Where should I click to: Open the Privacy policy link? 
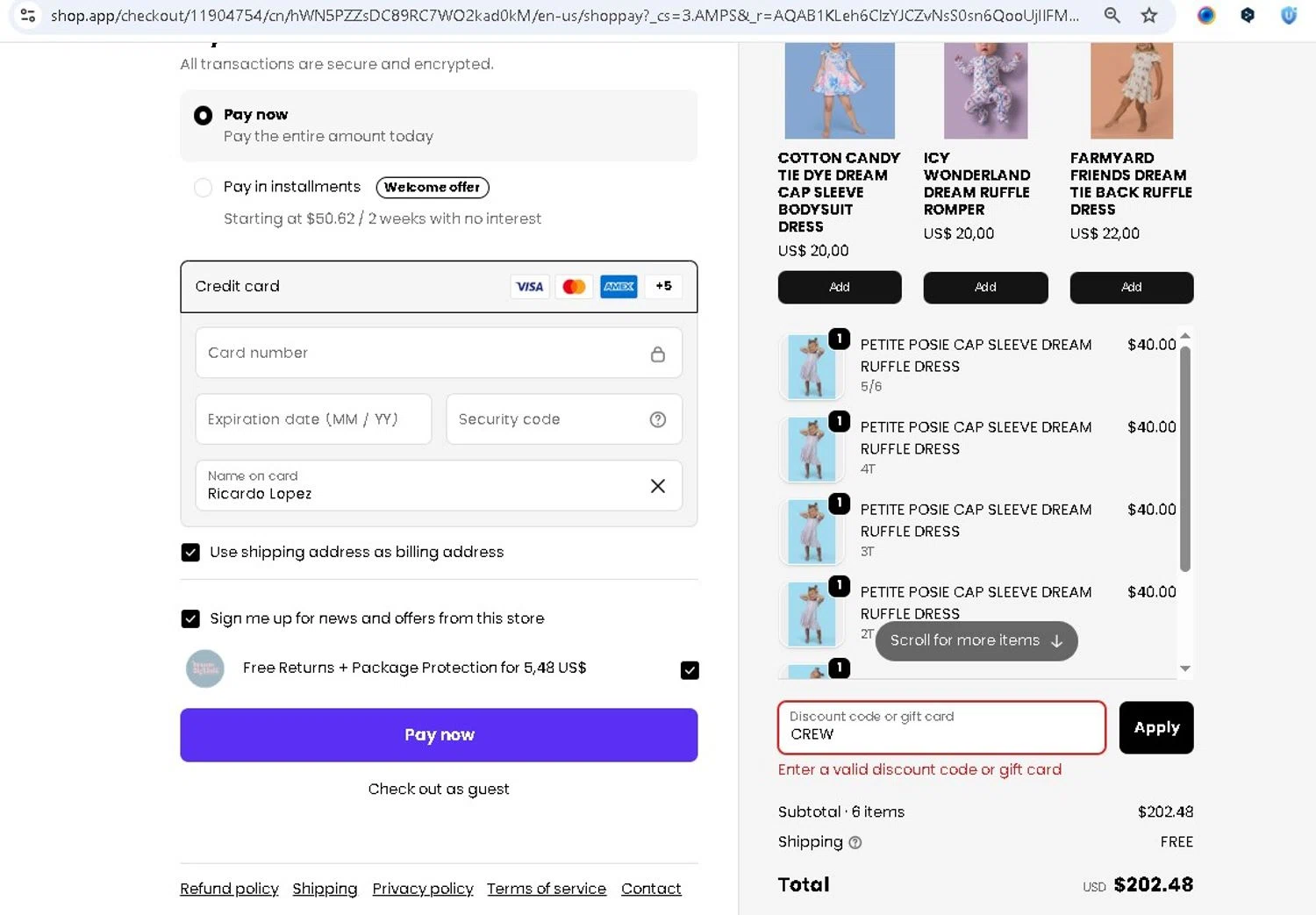[423, 889]
